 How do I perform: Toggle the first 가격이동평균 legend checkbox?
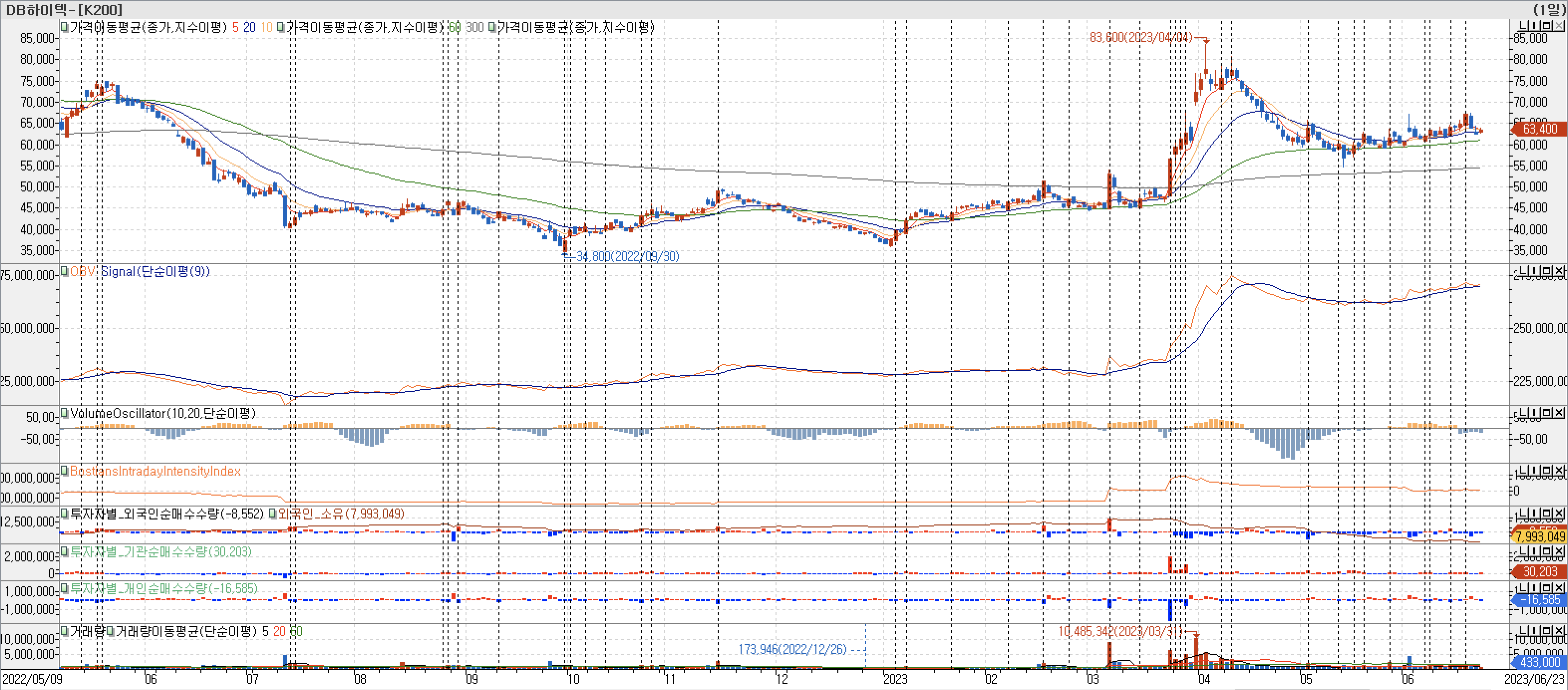click(x=64, y=27)
